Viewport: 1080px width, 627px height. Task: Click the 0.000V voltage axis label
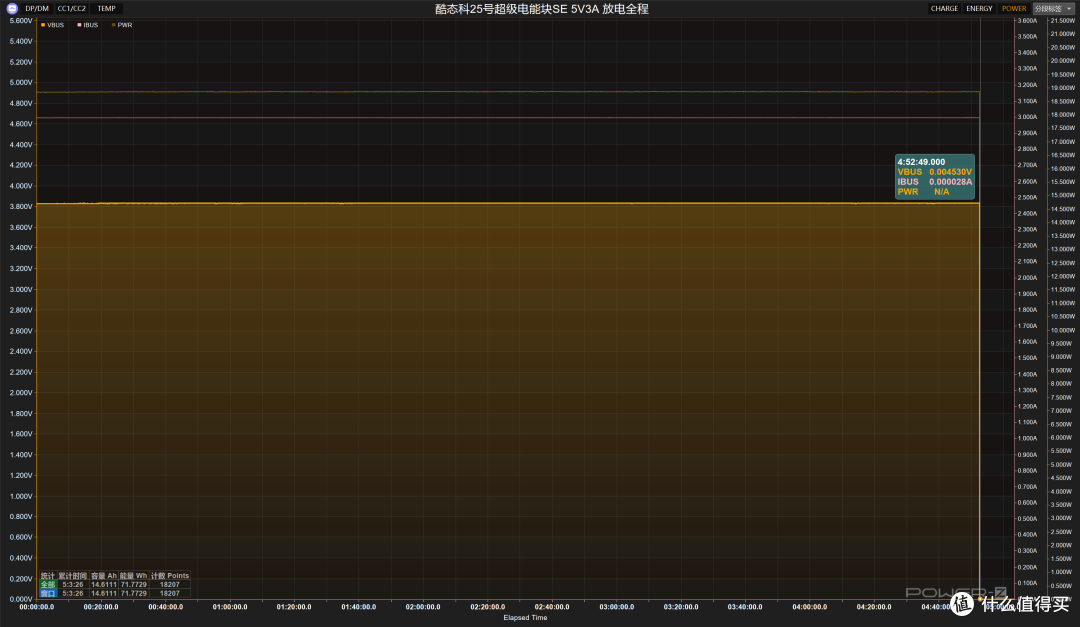pos(21,599)
